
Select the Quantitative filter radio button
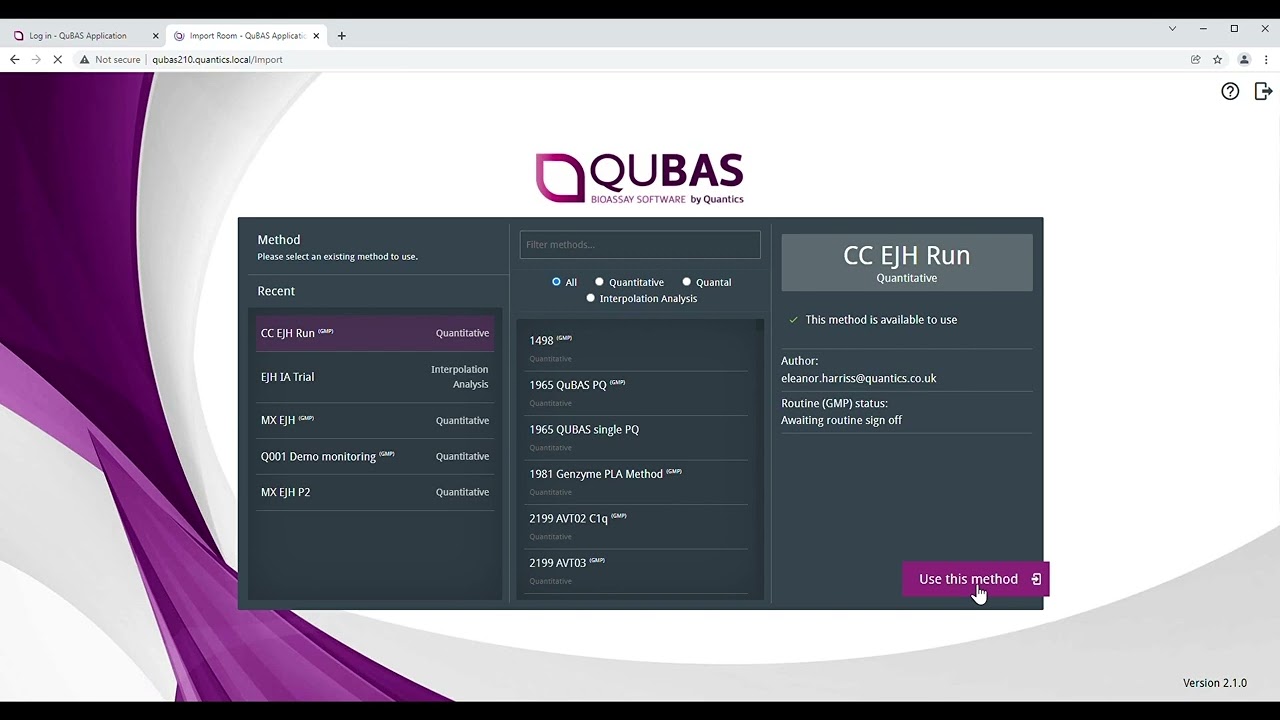599,282
